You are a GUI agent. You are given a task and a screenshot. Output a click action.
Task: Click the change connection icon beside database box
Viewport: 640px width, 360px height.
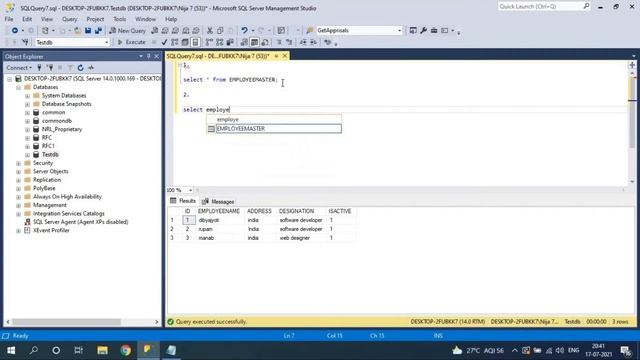coord(25,42)
